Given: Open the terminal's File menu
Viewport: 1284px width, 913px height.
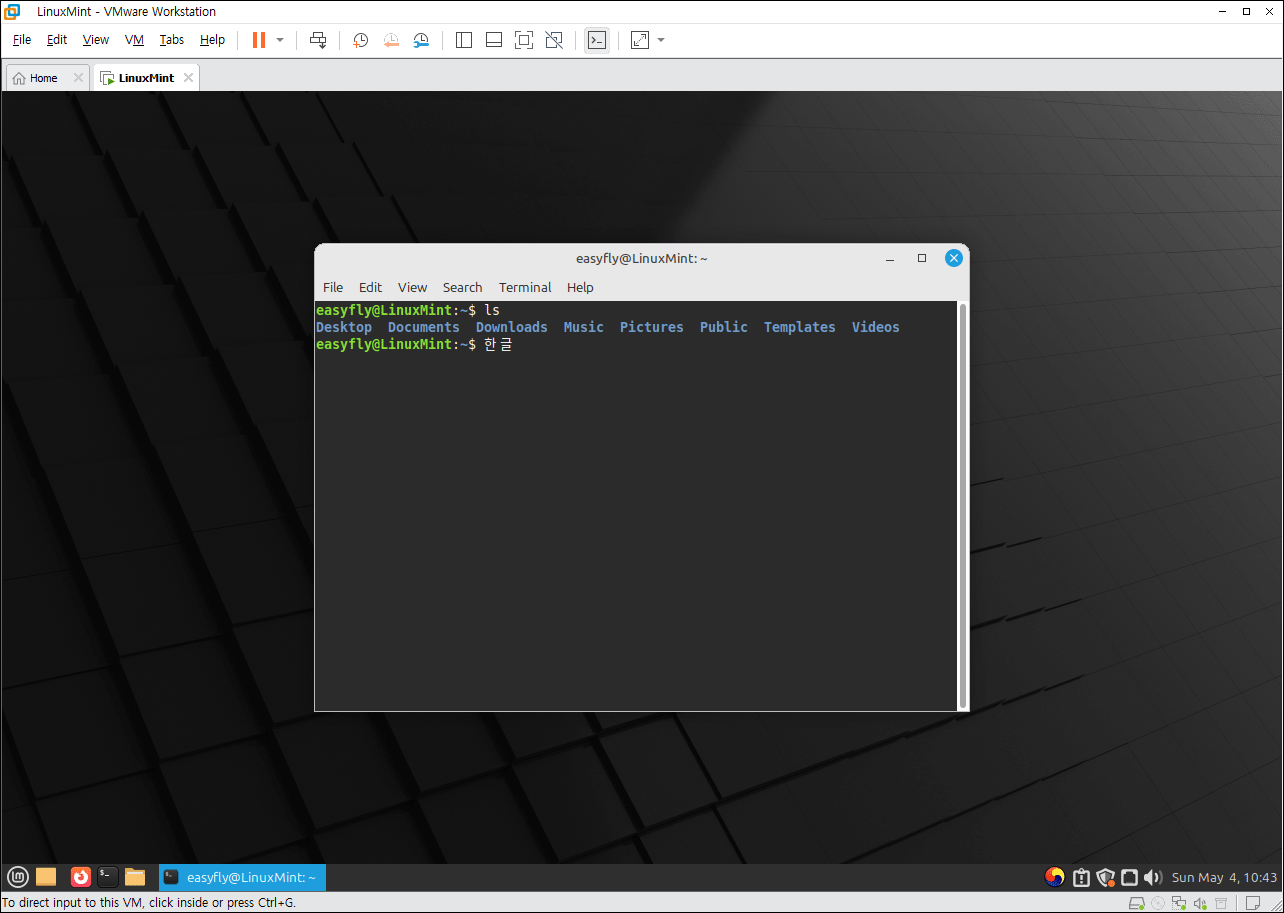Looking at the screenshot, I should point(333,287).
